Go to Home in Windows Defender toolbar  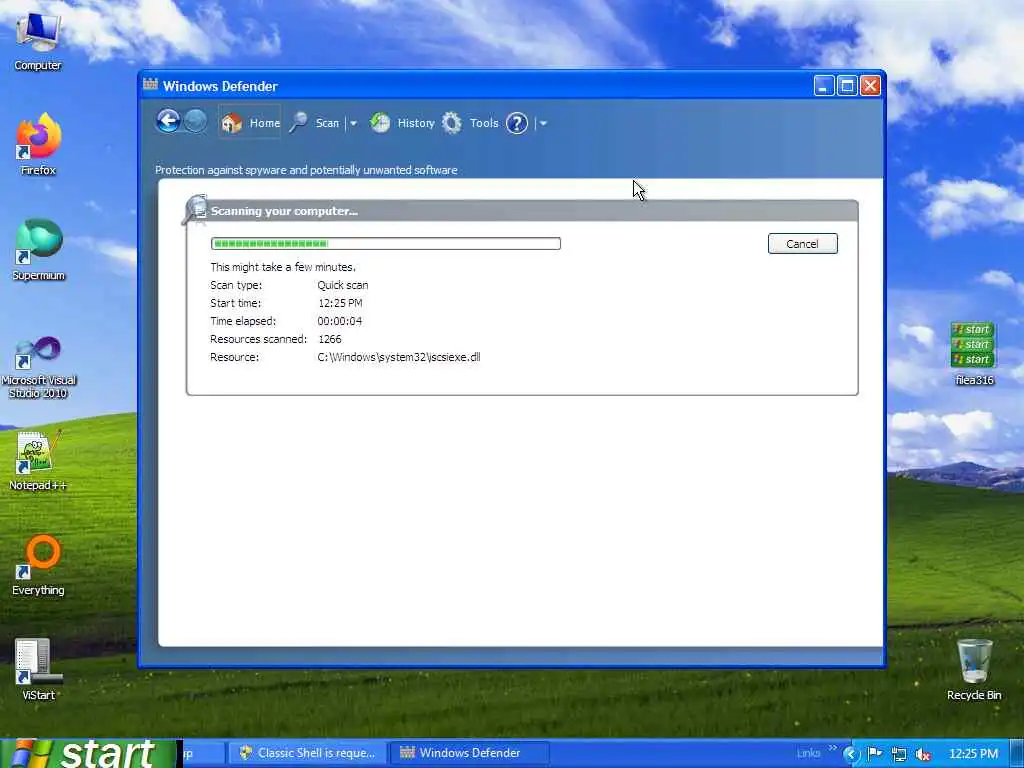tap(250, 123)
